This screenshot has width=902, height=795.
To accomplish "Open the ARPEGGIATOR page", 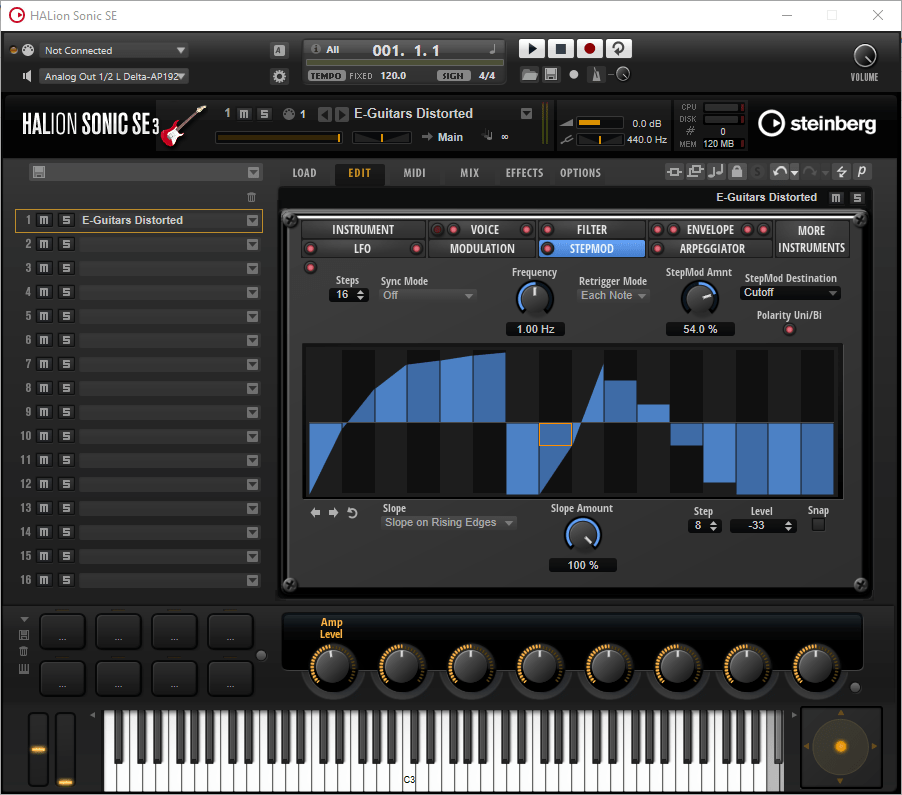I will pos(711,248).
